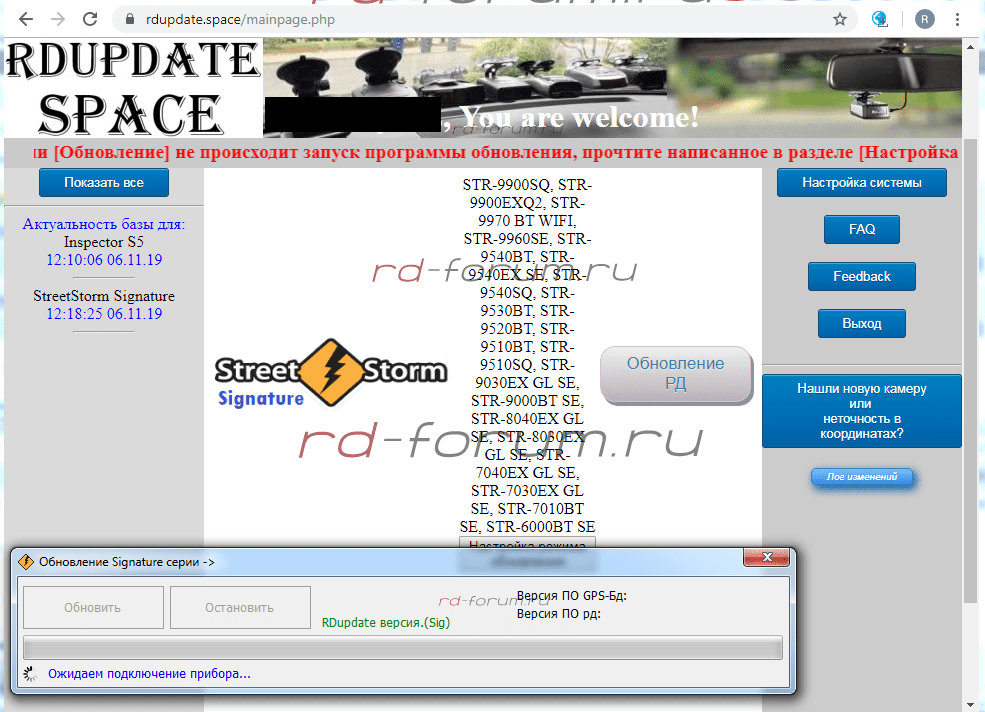This screenshot has height=712, width=985.
Task: Click the disabled Обновить button in dialog
Action: point(93,608)
